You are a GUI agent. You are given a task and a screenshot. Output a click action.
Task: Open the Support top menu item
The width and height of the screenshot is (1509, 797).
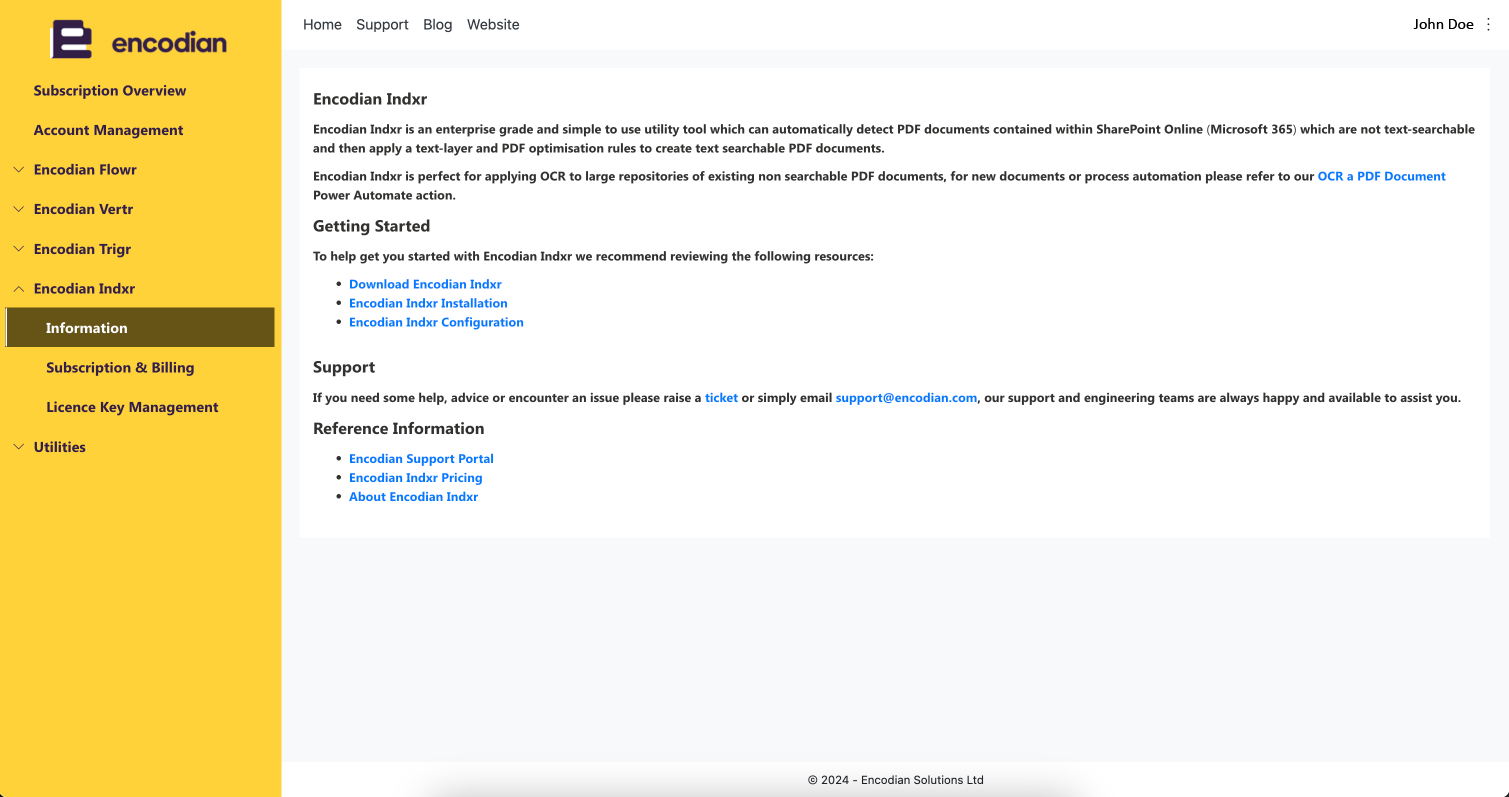(382, 24)
